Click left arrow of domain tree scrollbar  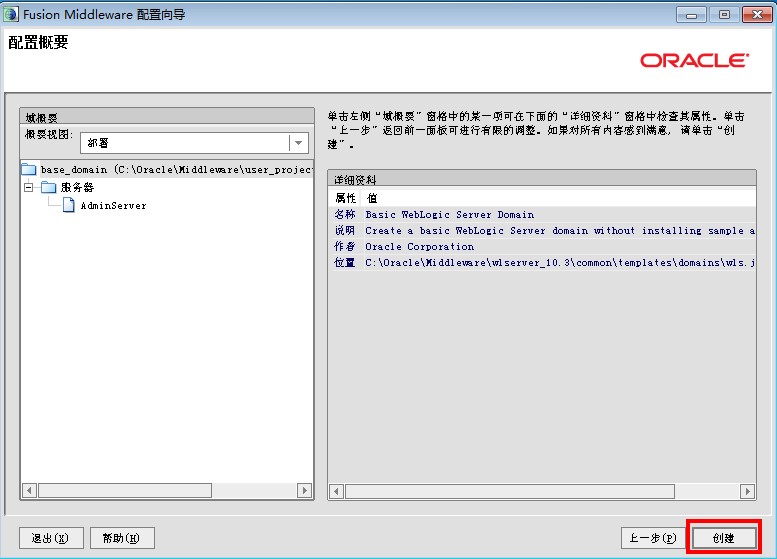coord(29,491)
